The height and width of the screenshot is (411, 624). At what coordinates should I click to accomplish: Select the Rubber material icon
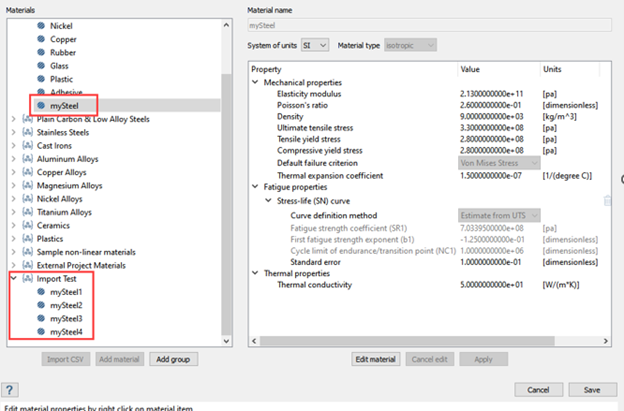click(x=41, y=52)
